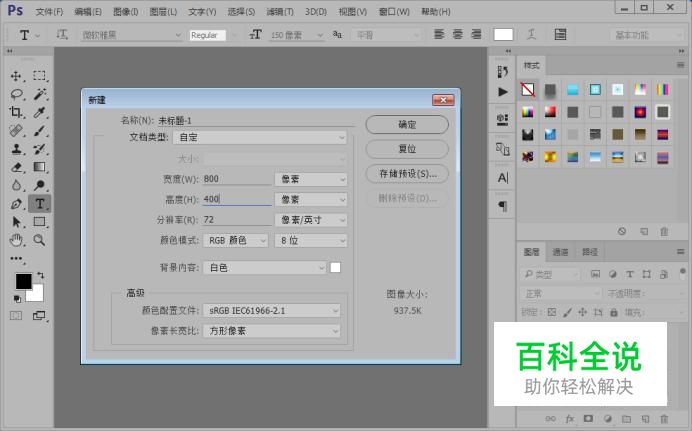
Task: Swap foreground and background colors
Action: click(41, 275)
